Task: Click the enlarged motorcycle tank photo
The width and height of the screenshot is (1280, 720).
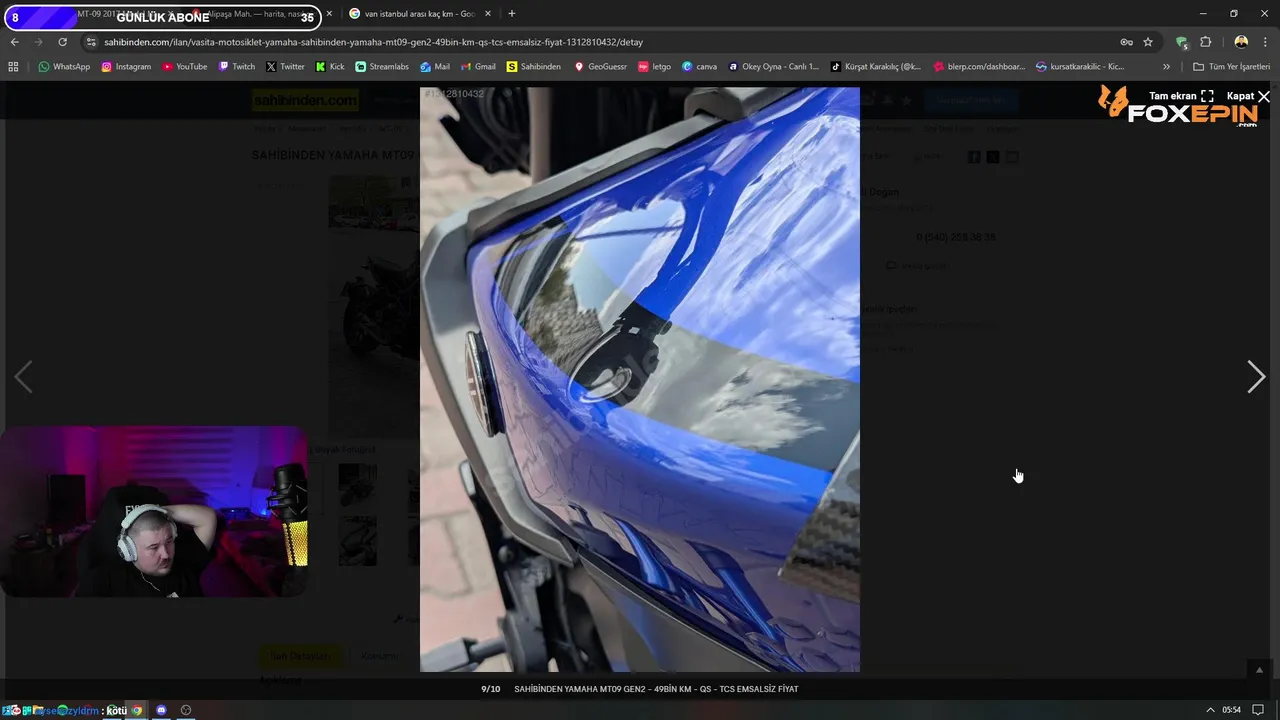Action: [x=640, y=379]
